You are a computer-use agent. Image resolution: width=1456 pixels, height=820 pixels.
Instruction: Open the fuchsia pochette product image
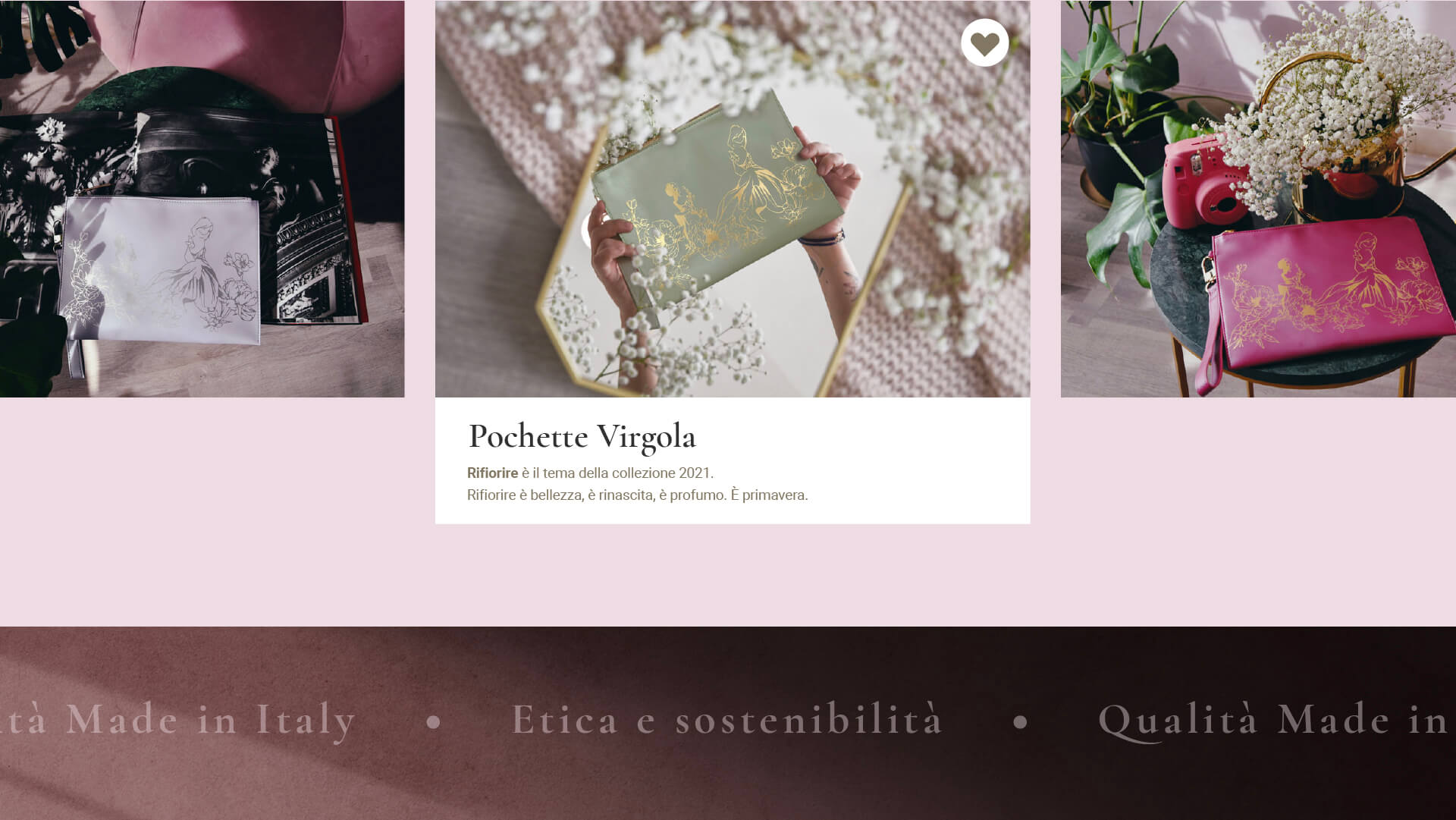click(1258, 199)
